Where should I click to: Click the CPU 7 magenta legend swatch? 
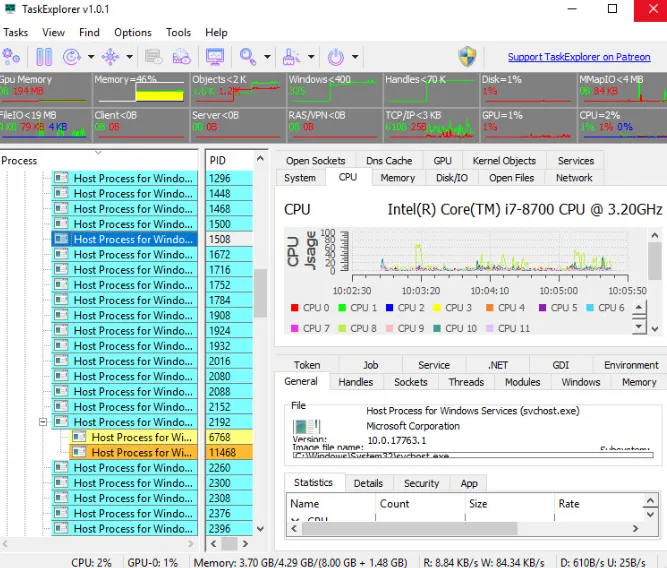tap(294, 328)
